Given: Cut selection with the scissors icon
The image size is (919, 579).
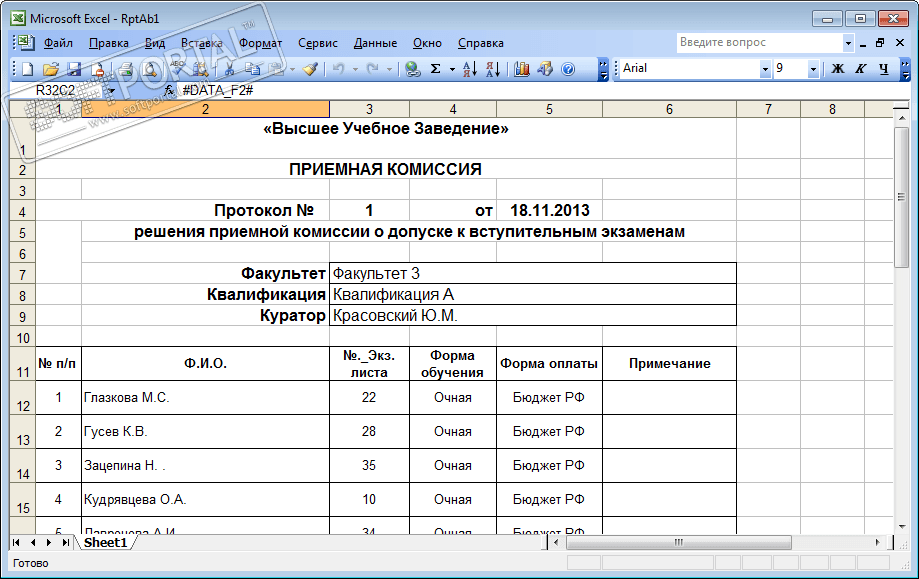Looking at the screenshot, I should (x=229, y=69).
